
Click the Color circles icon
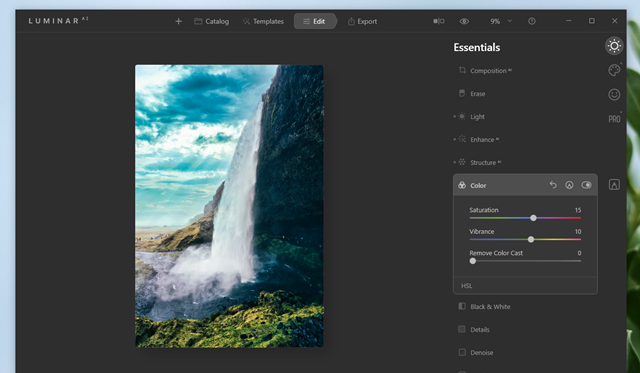tap(462, 185)
